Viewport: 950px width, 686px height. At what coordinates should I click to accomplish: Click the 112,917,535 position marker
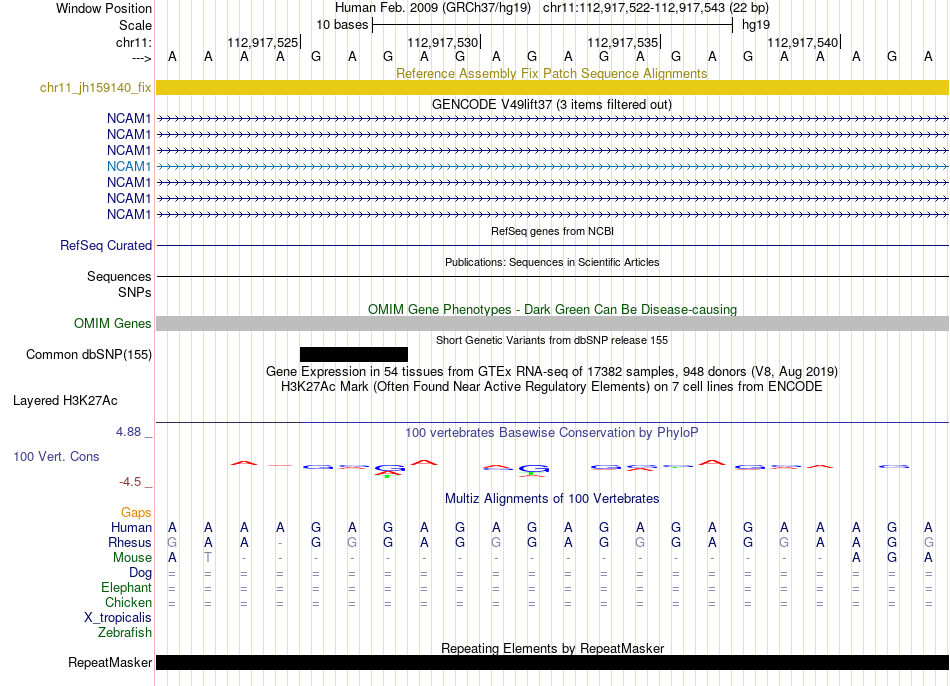tap(623, 42)
